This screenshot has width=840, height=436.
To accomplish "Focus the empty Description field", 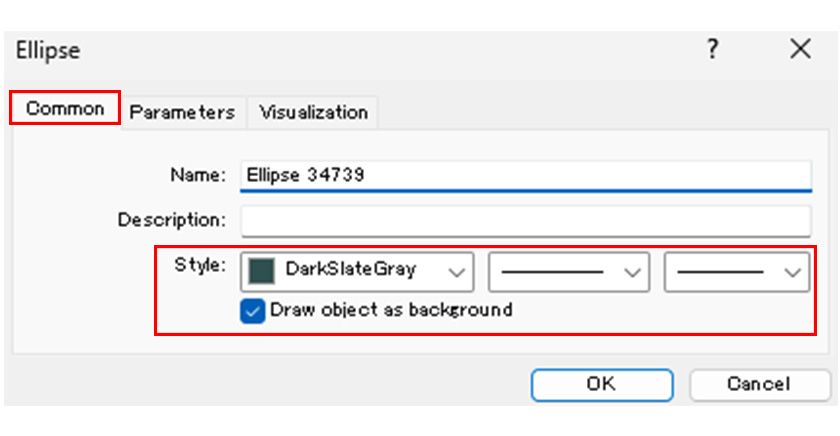I will pyautogui.click(x=526, y=220).
